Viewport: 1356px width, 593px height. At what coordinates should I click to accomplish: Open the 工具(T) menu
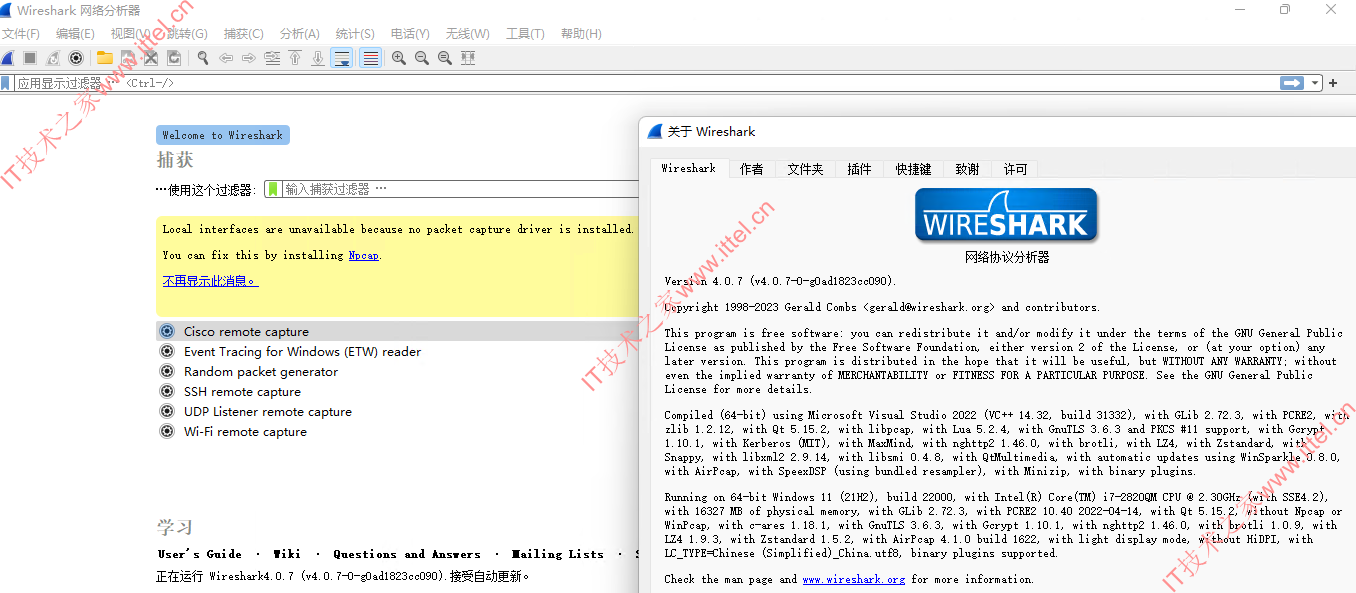(525, 34)
